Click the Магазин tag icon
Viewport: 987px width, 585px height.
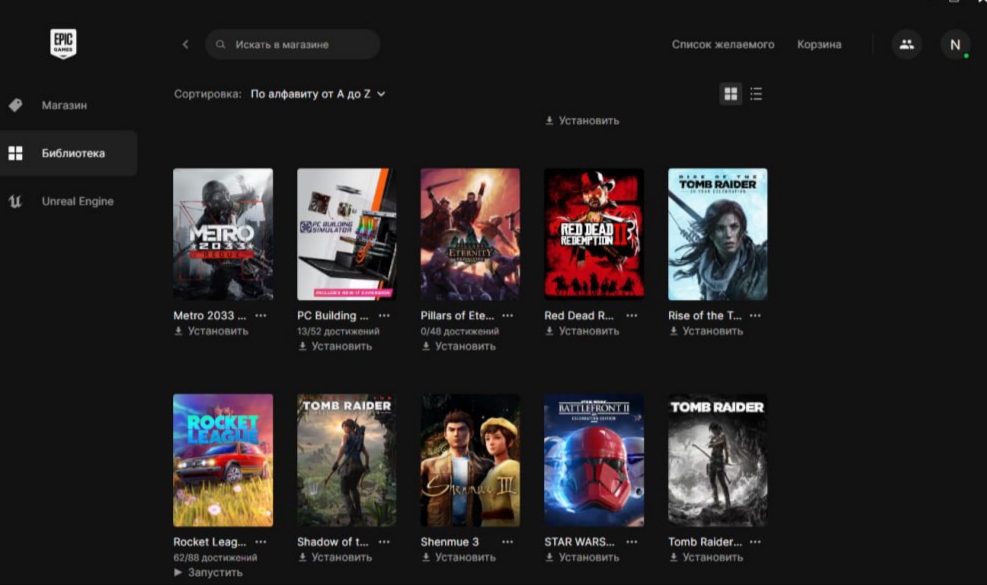click(16, 105)
